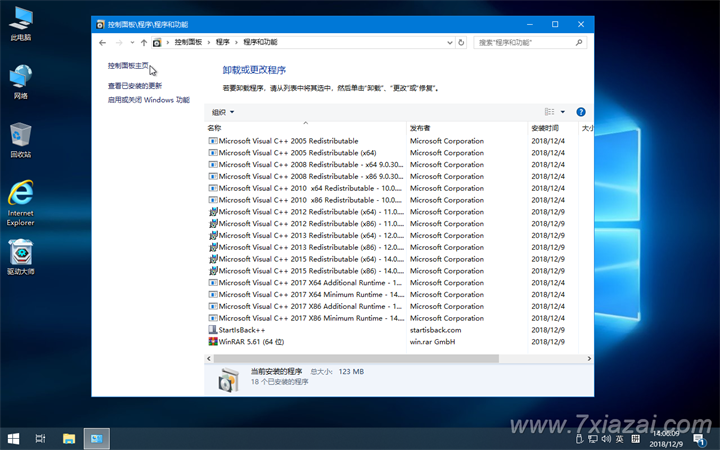Launch Internet Explorer from the desktop
The width and height of the screenshot is (720, 450).
coord(21,203)
